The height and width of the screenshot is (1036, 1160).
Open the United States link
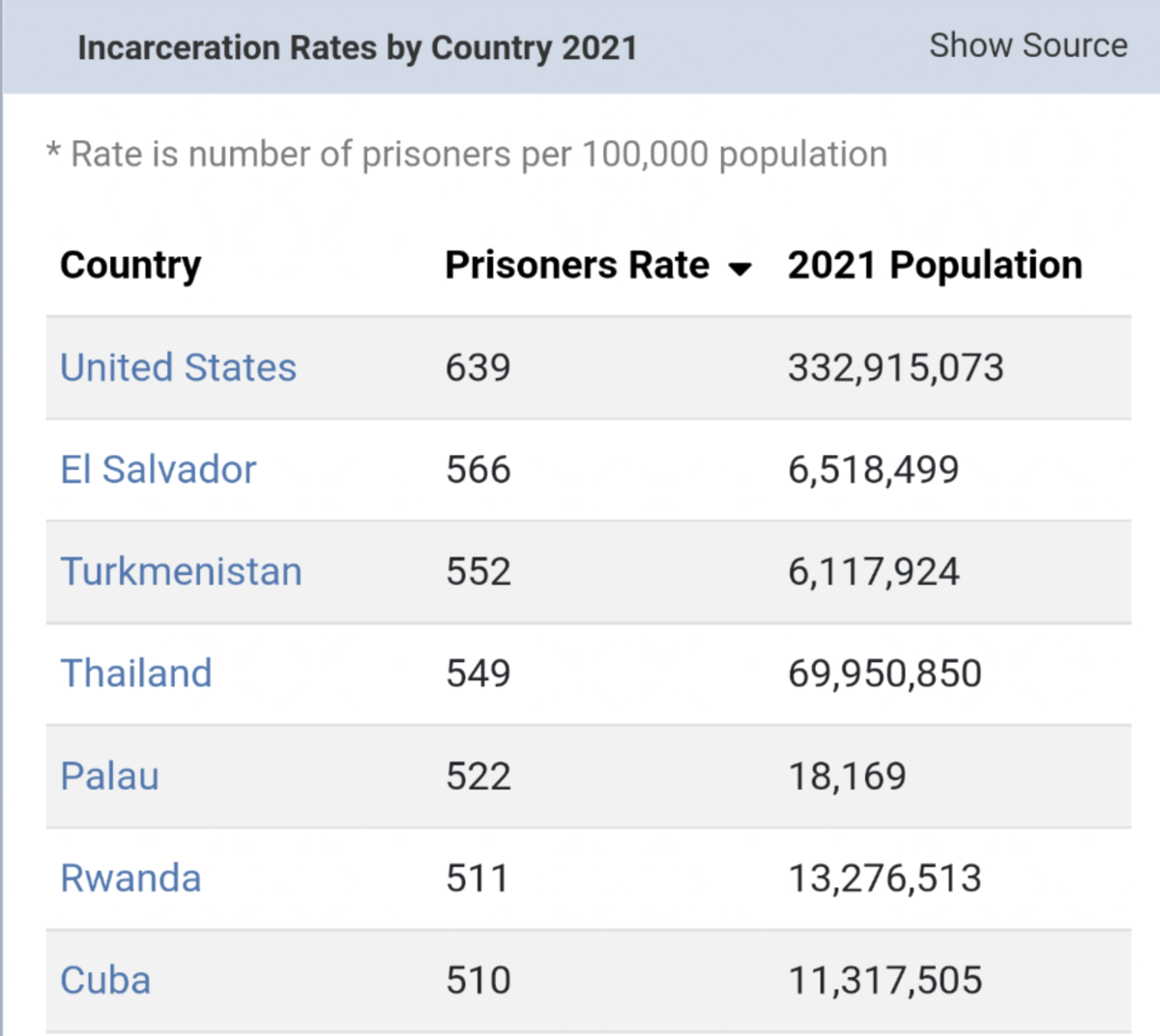point(178,368)
